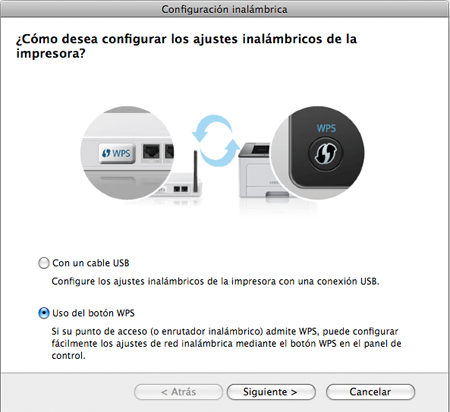The image size is (450, 412).
Task: Click the WPS button on the router illustration
Action: click(117, 153)
